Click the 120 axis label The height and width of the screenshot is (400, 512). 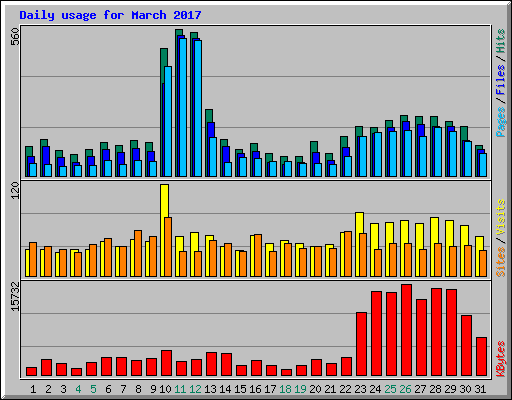pyautogui.click(x=15, y=191)
